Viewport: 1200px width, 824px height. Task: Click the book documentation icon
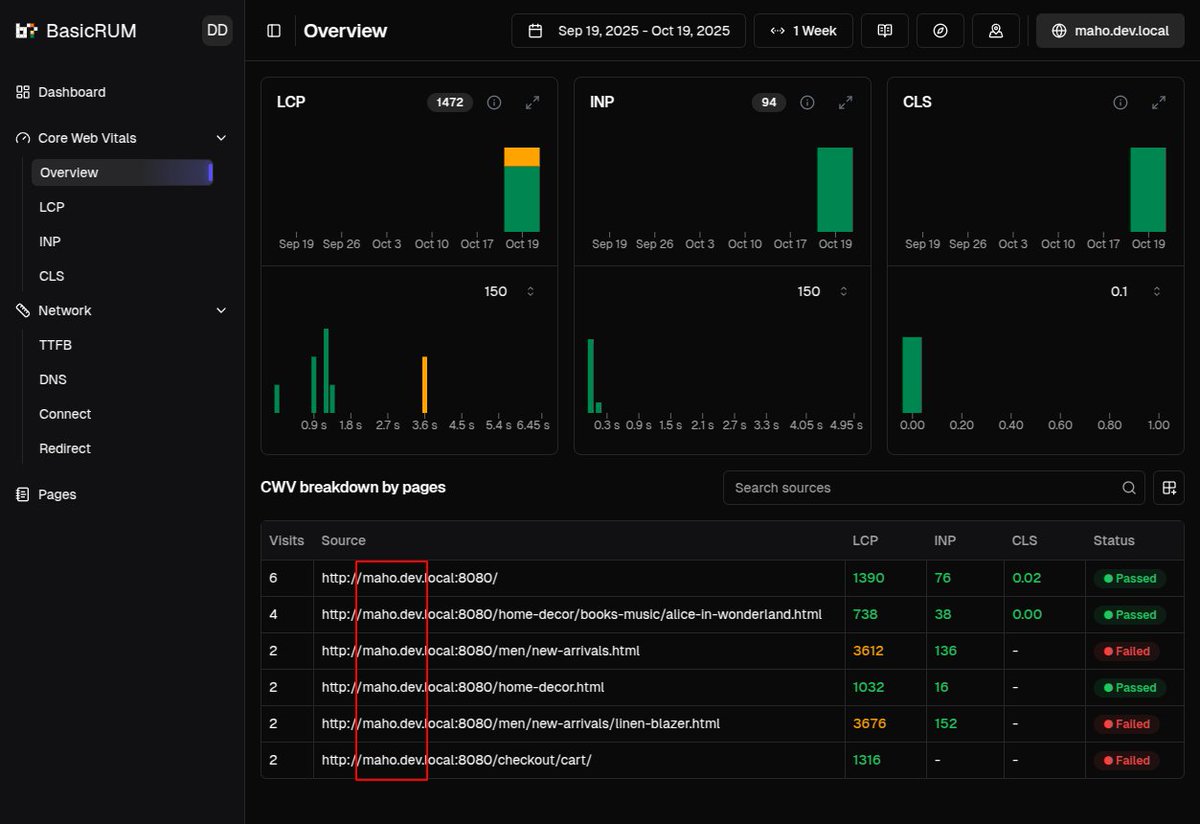(884, 31)
